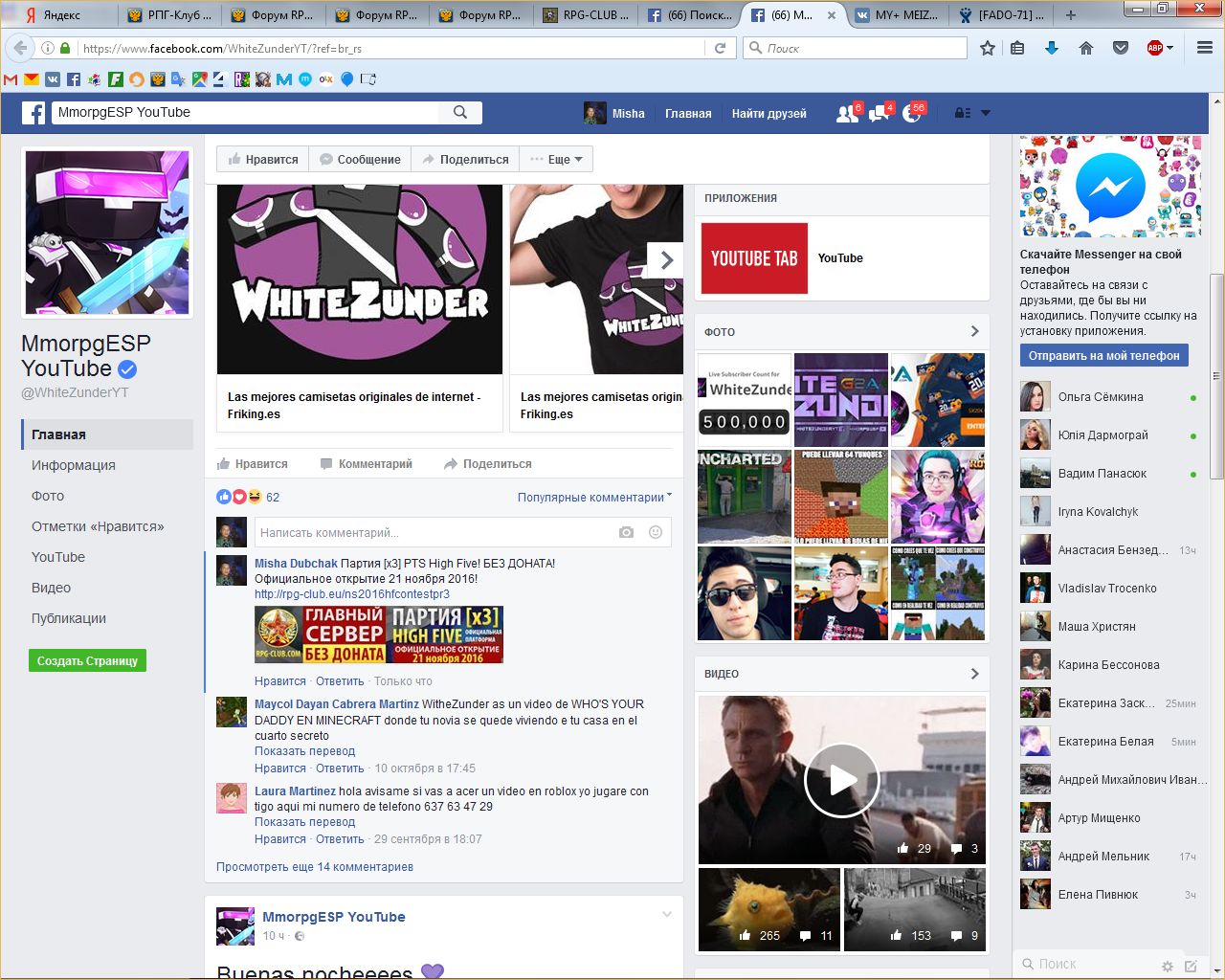1225x980 pixels.
Task: Open friend requests notifications icon
Action: click(x=847, y=114)
